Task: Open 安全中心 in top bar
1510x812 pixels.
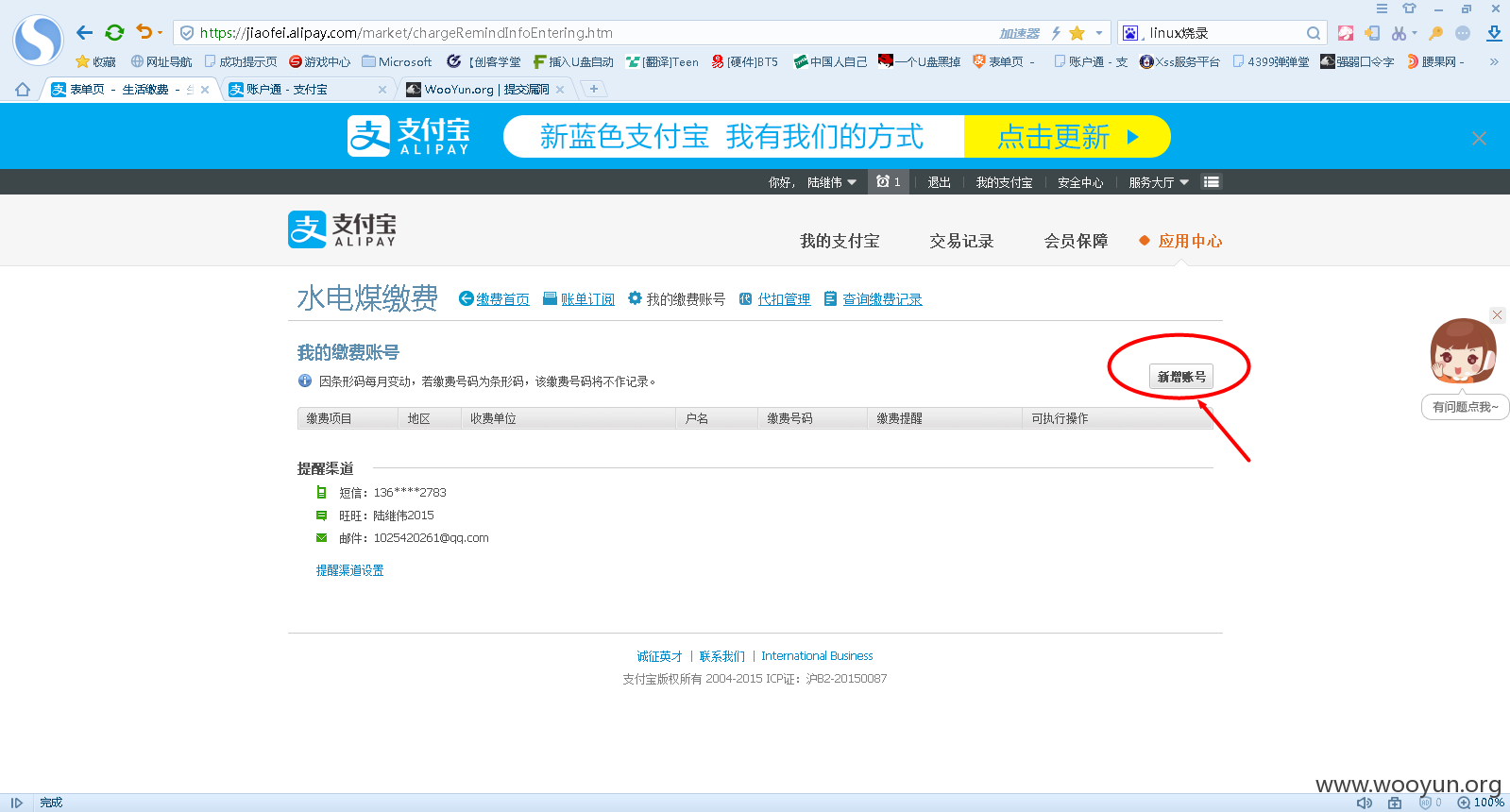Action: pyautogui.click(x=1080, y=182)
